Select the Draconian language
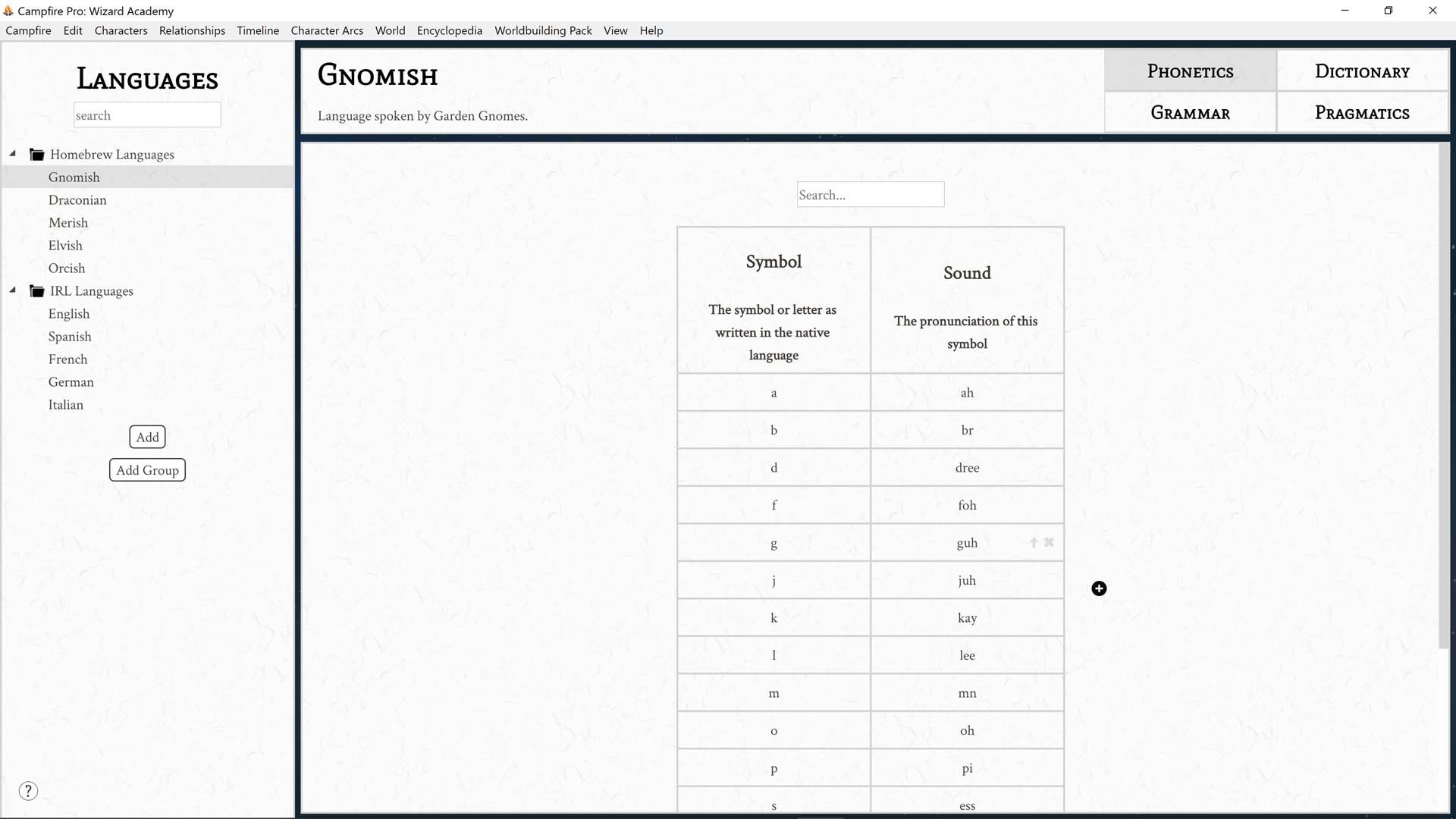The width and height of the screenshot is (1456, 819). [x=77, y=199]
